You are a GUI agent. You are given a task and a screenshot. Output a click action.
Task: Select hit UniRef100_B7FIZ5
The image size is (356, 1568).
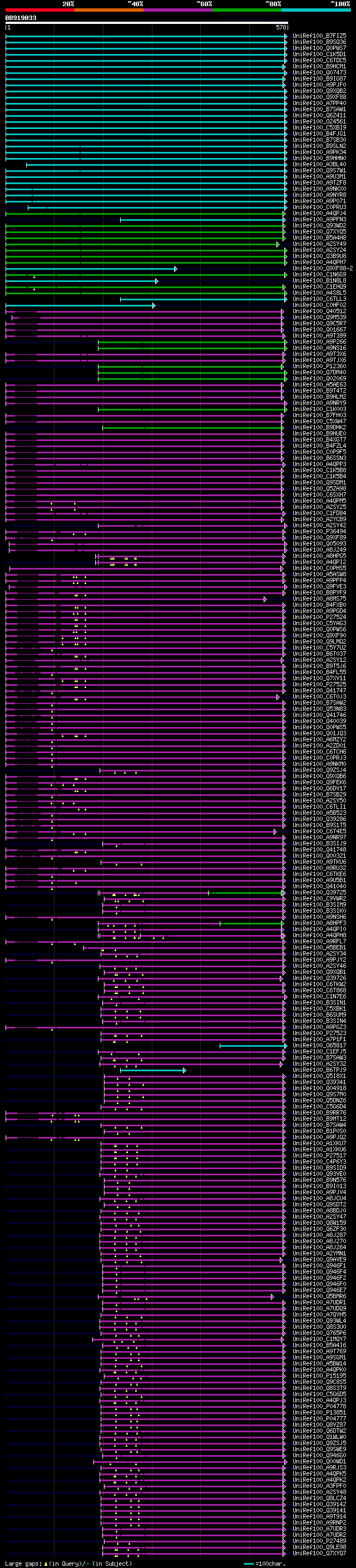pyautogui.click(x=319, y=36)
